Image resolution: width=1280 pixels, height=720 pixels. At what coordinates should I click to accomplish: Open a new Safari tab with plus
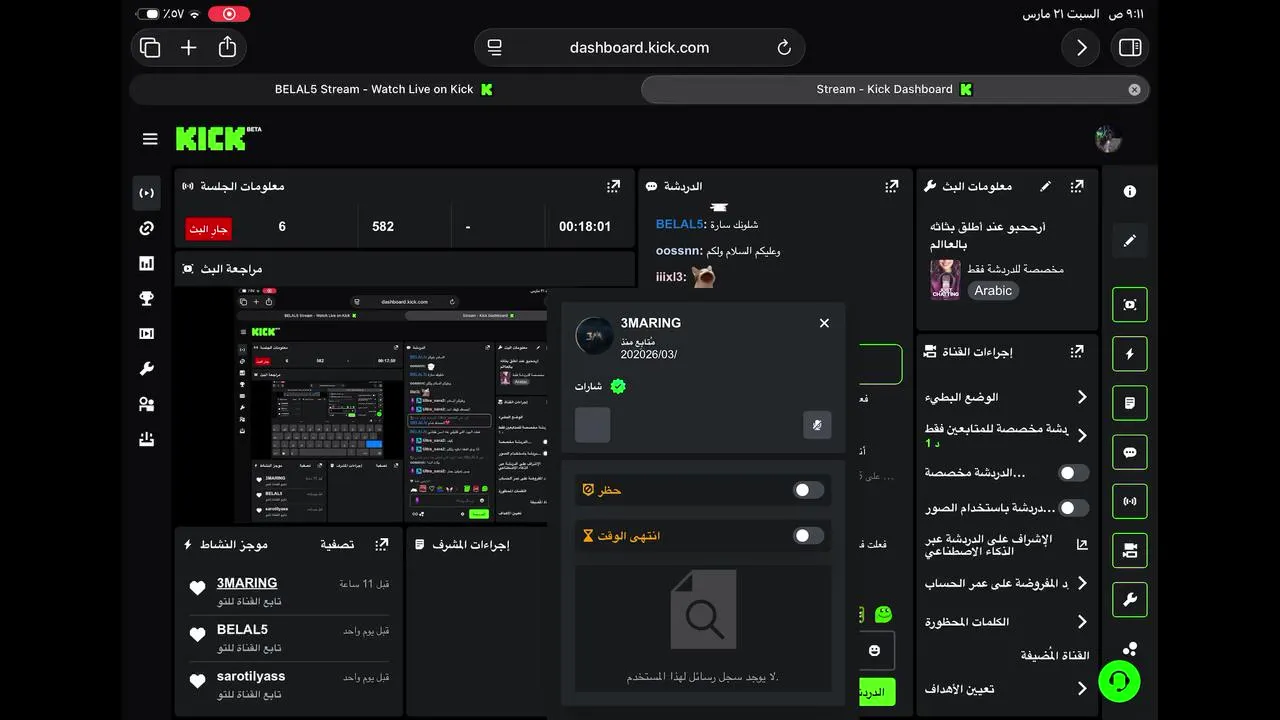click(x=188, y=47)
